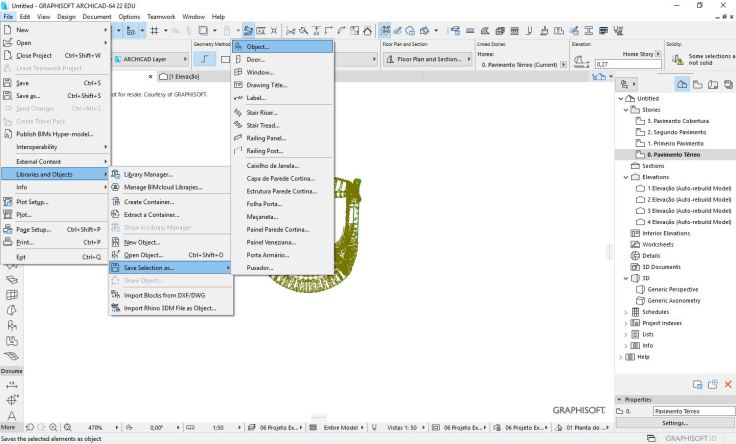The image size is (736, 444).
Task: Select the Text tool in toolbox
Action: pyautogui.click(x=12, y=416)
